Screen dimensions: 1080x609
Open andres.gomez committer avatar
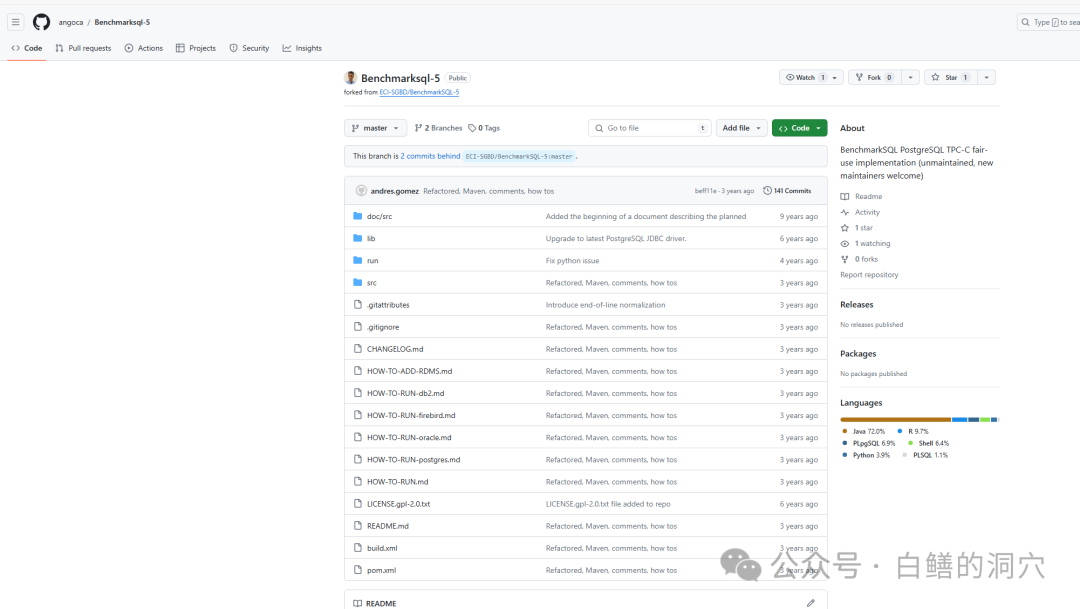(361, 191)
